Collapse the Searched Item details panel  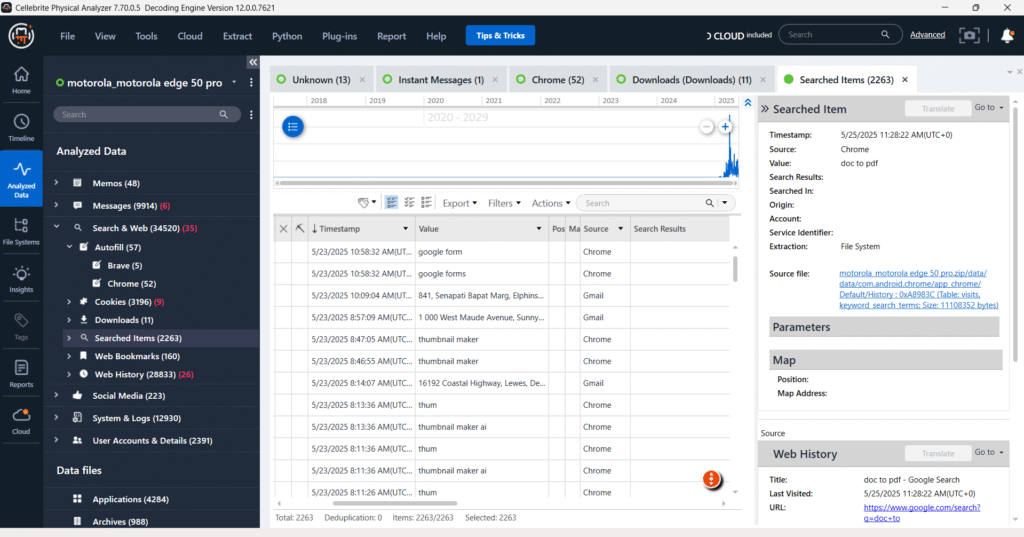[765, 109]
